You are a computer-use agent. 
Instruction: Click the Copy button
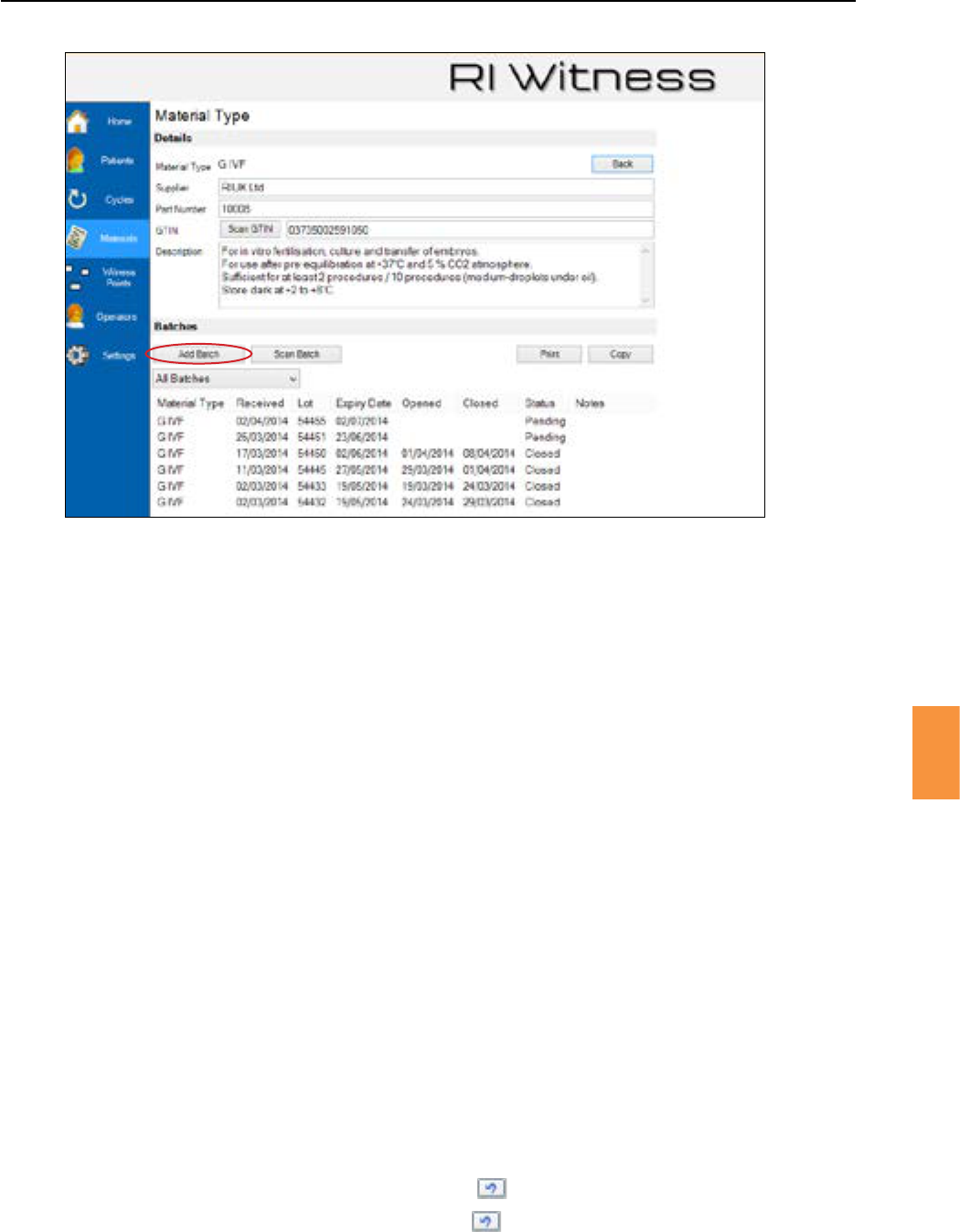620,354
